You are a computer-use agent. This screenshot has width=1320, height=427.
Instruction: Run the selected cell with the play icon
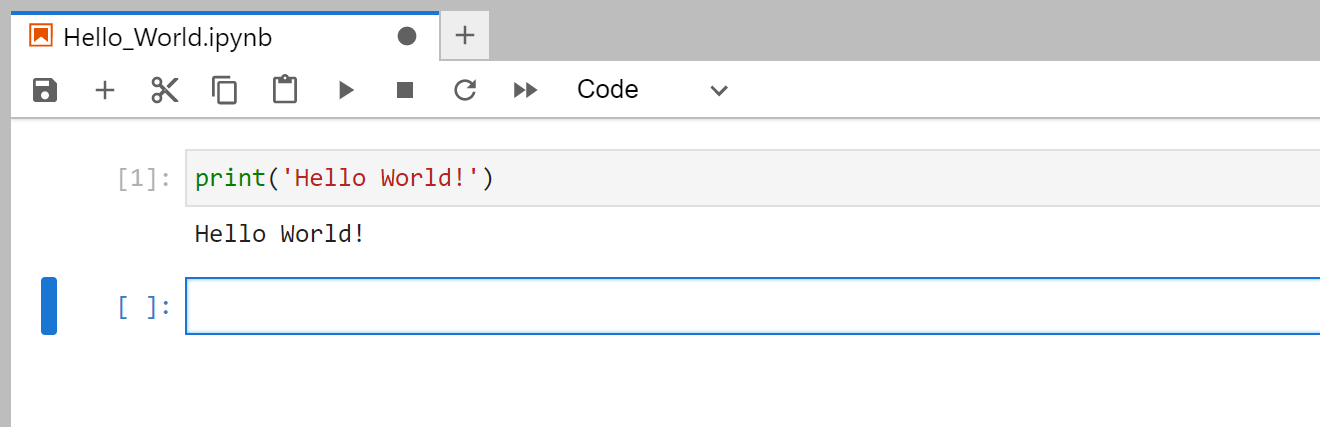click(x=346, y=90)
